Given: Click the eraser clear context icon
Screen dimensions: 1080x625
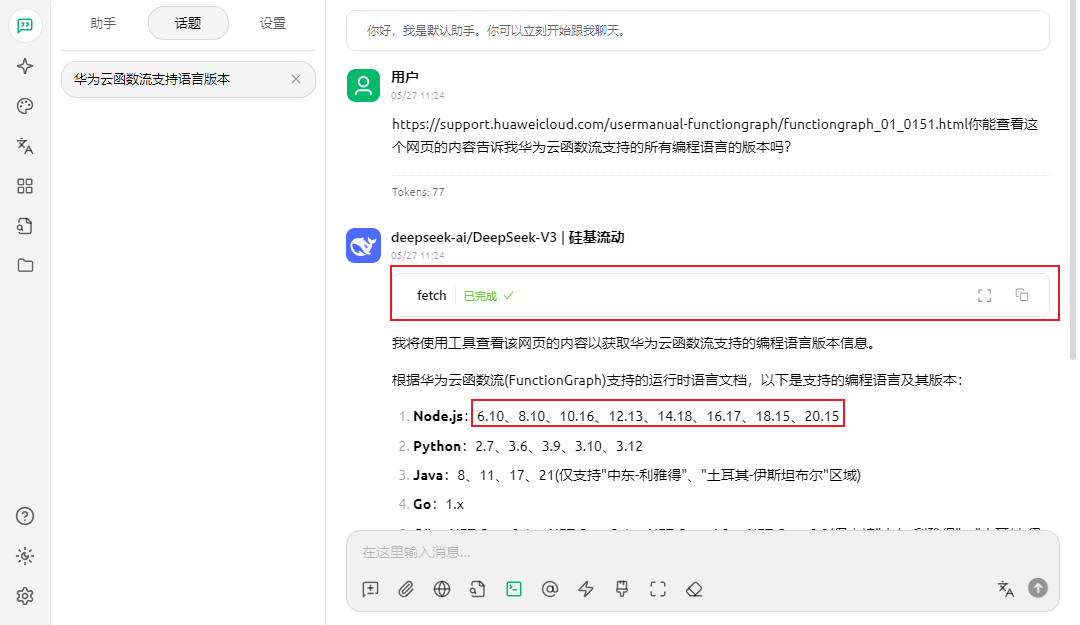Looking at the screenshot, I should [694, 589].
